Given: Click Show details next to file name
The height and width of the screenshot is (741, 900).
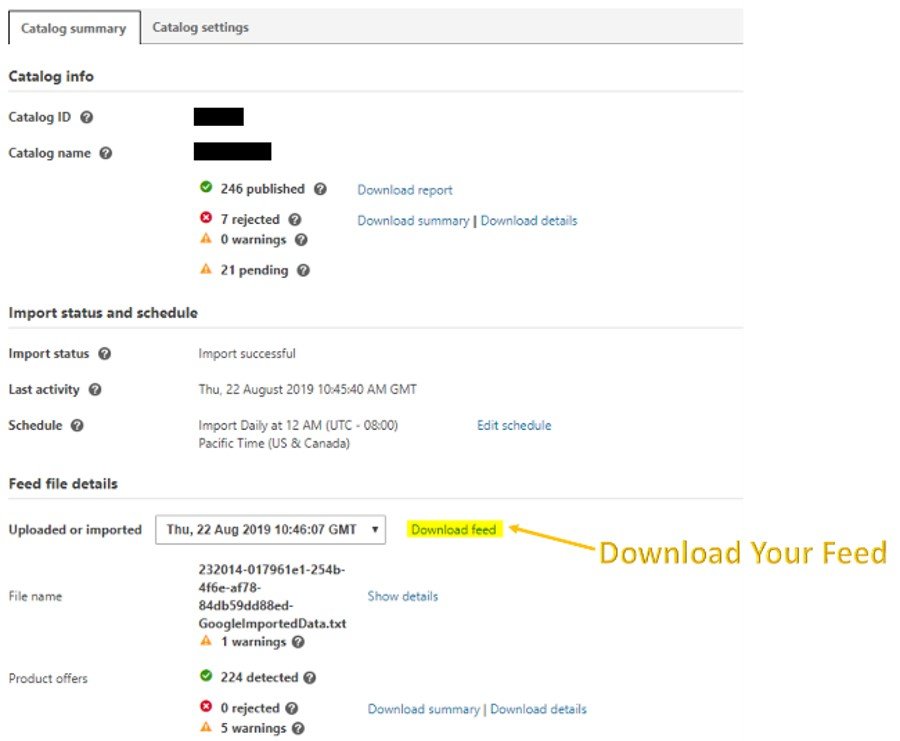Looking at the screenshot, I should tap(402, 596).
